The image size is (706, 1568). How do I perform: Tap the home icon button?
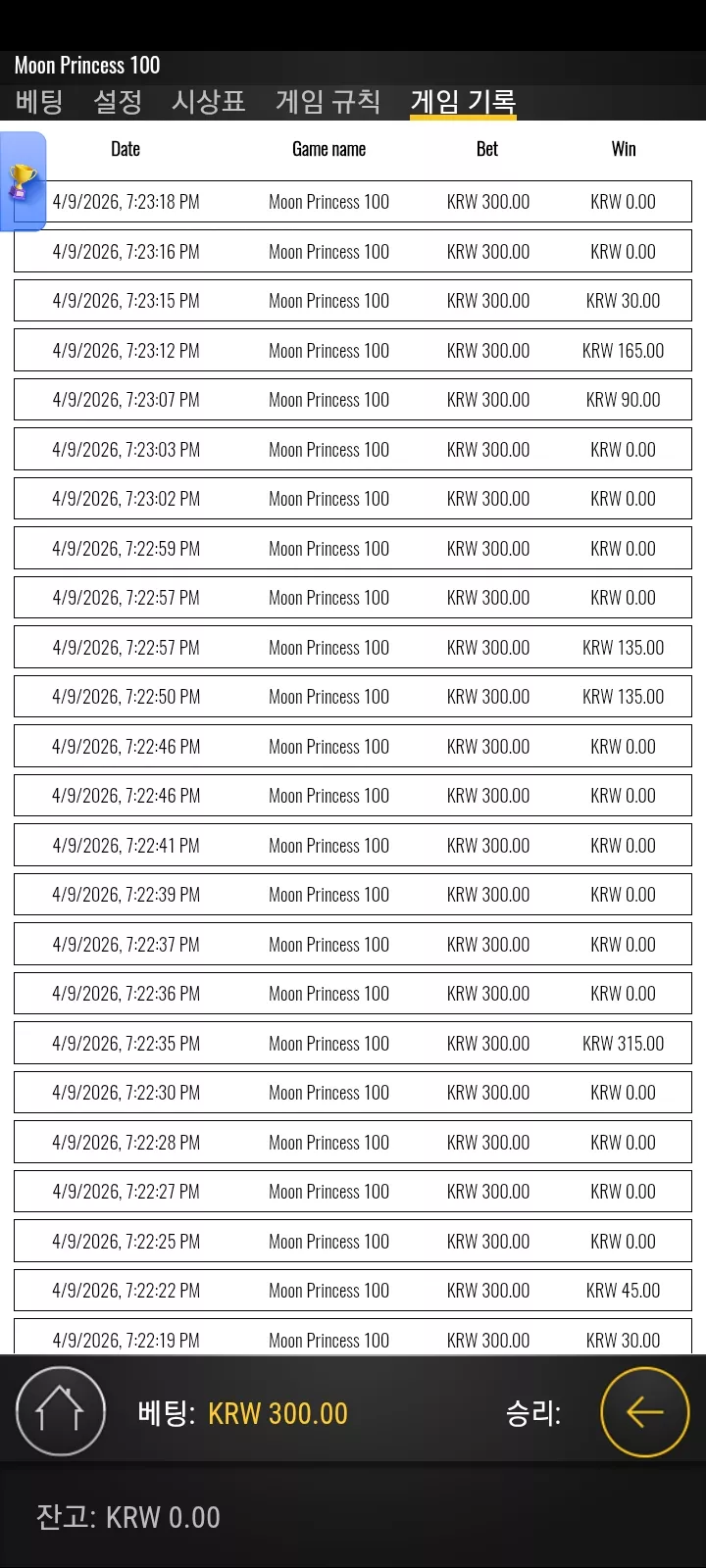tap(61, 1411)
